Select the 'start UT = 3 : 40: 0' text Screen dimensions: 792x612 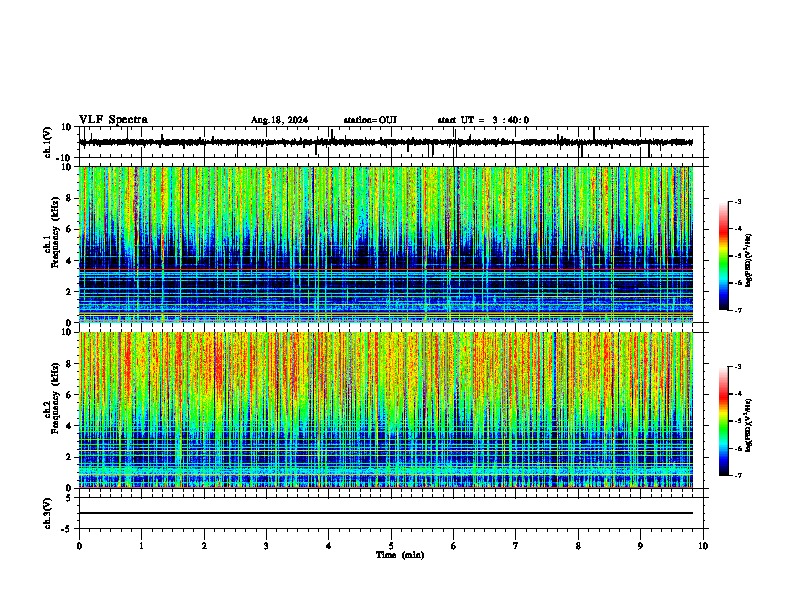(x=483, y=120)
